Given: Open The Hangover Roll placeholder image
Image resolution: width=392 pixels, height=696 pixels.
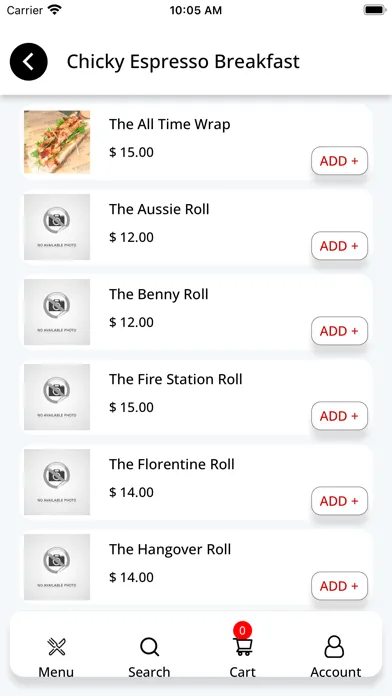Looking at the screenshot, I should click(57, 567).
